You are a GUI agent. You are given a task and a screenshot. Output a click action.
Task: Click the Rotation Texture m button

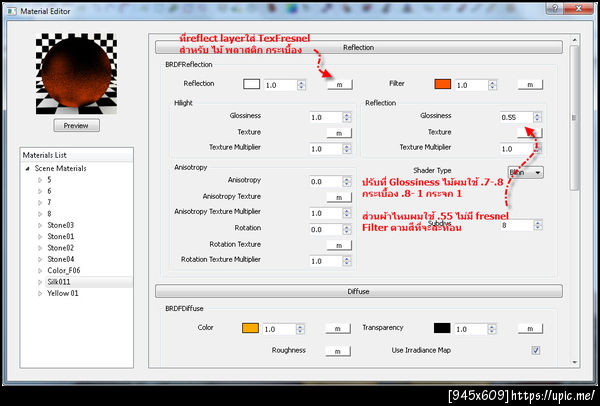tap(339, 245)
